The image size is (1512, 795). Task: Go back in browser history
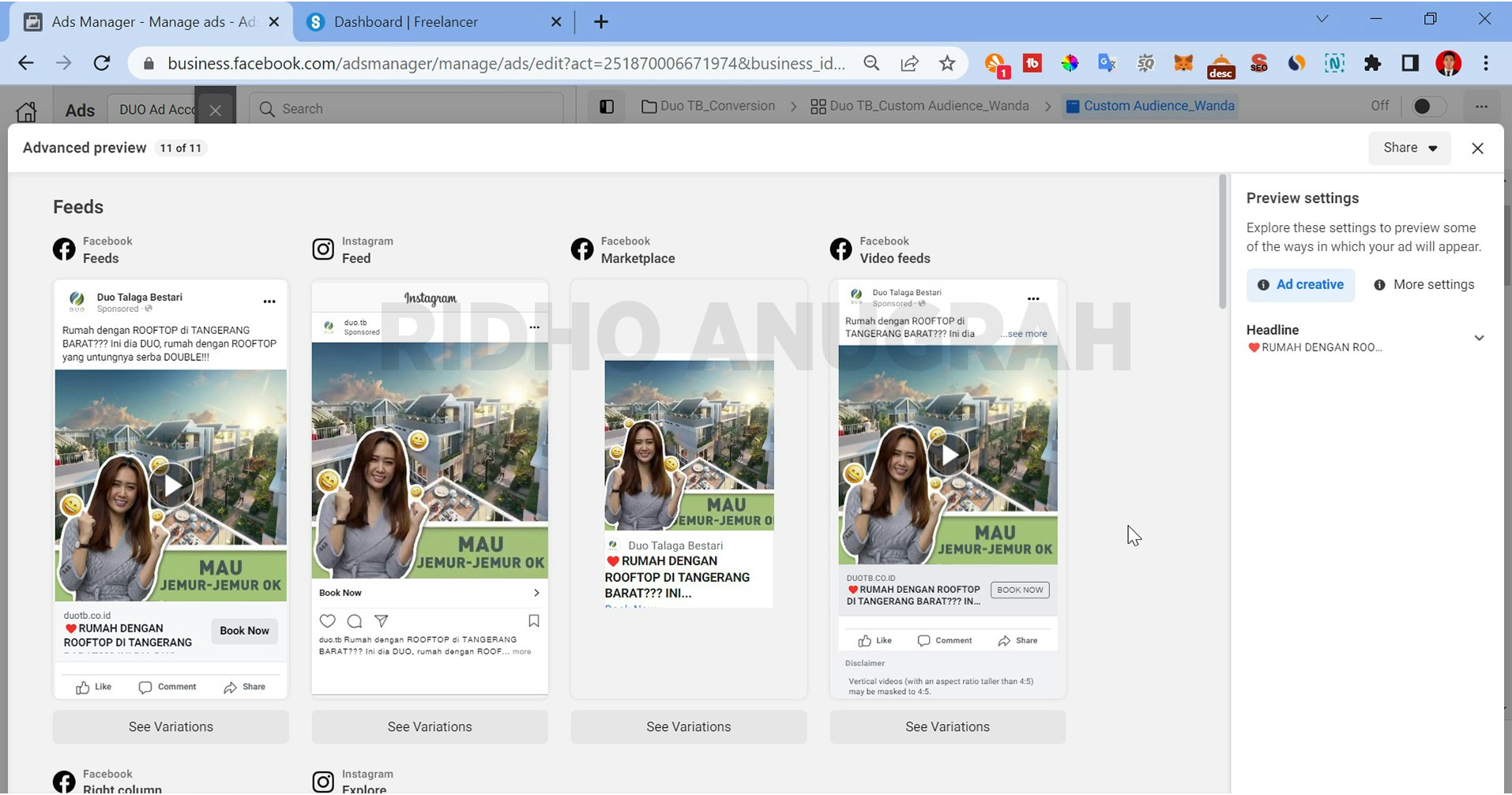tap(26, 63)
